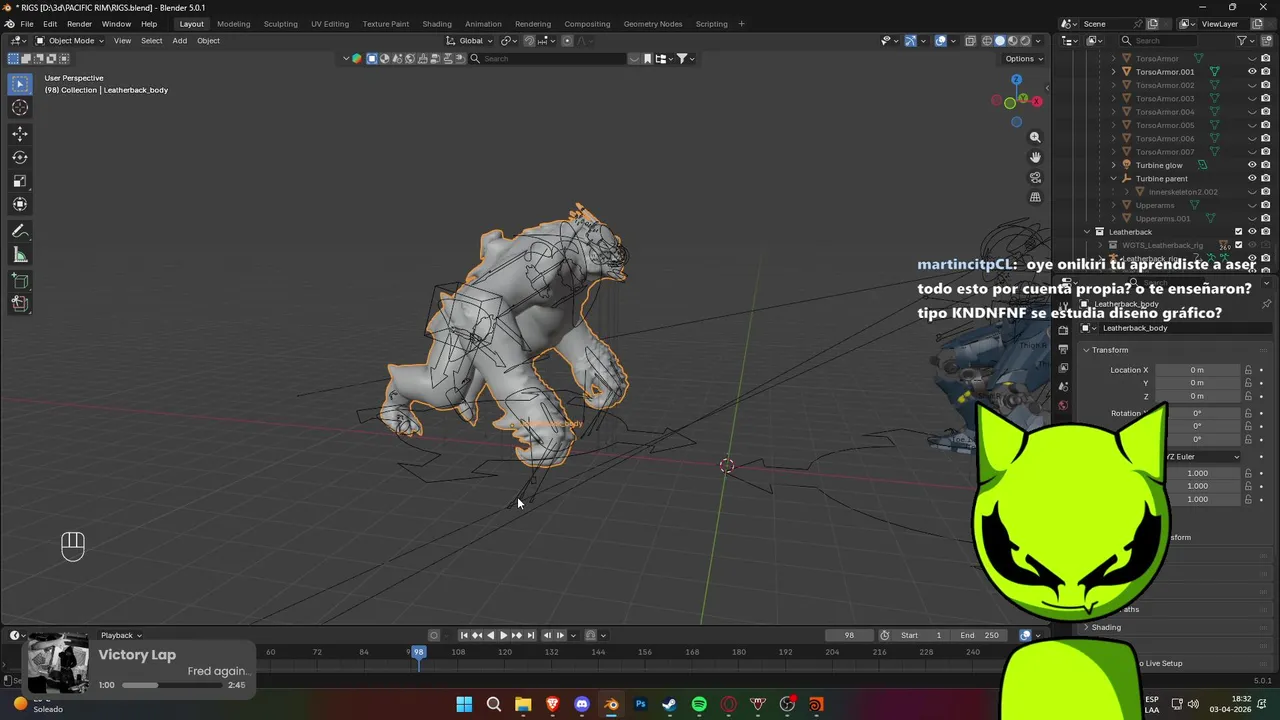Select the Annotate tool
The height and width of the screenshot is (720, 1280).
point(20,231)
